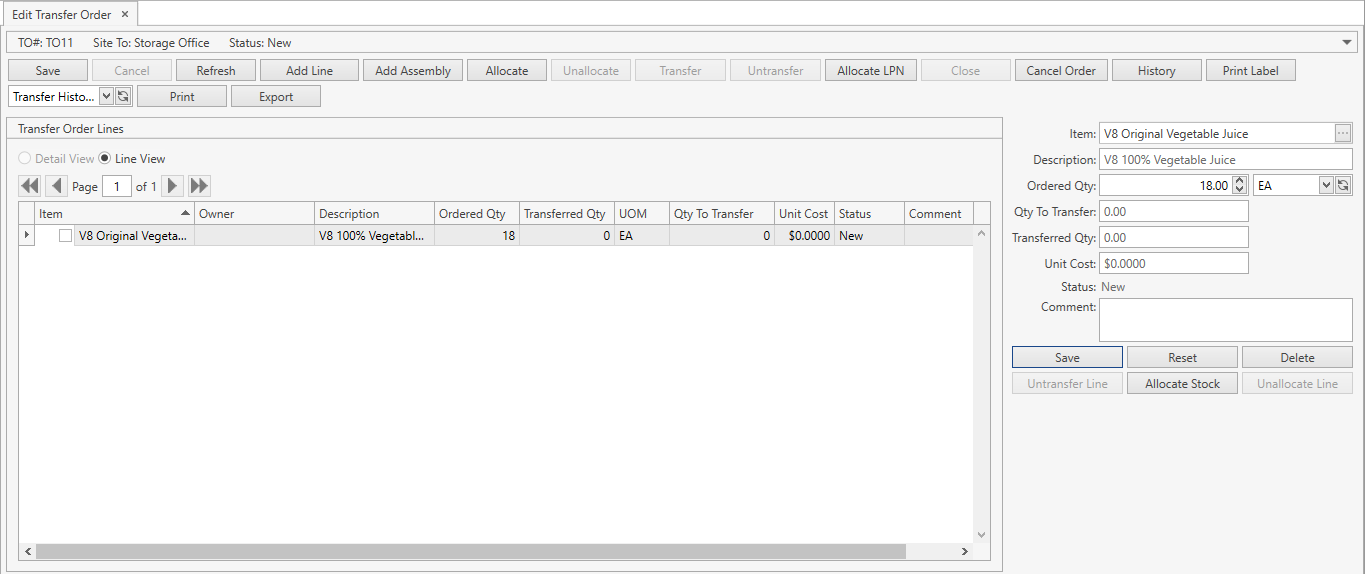Click the Allocate Stock button

1182,384
